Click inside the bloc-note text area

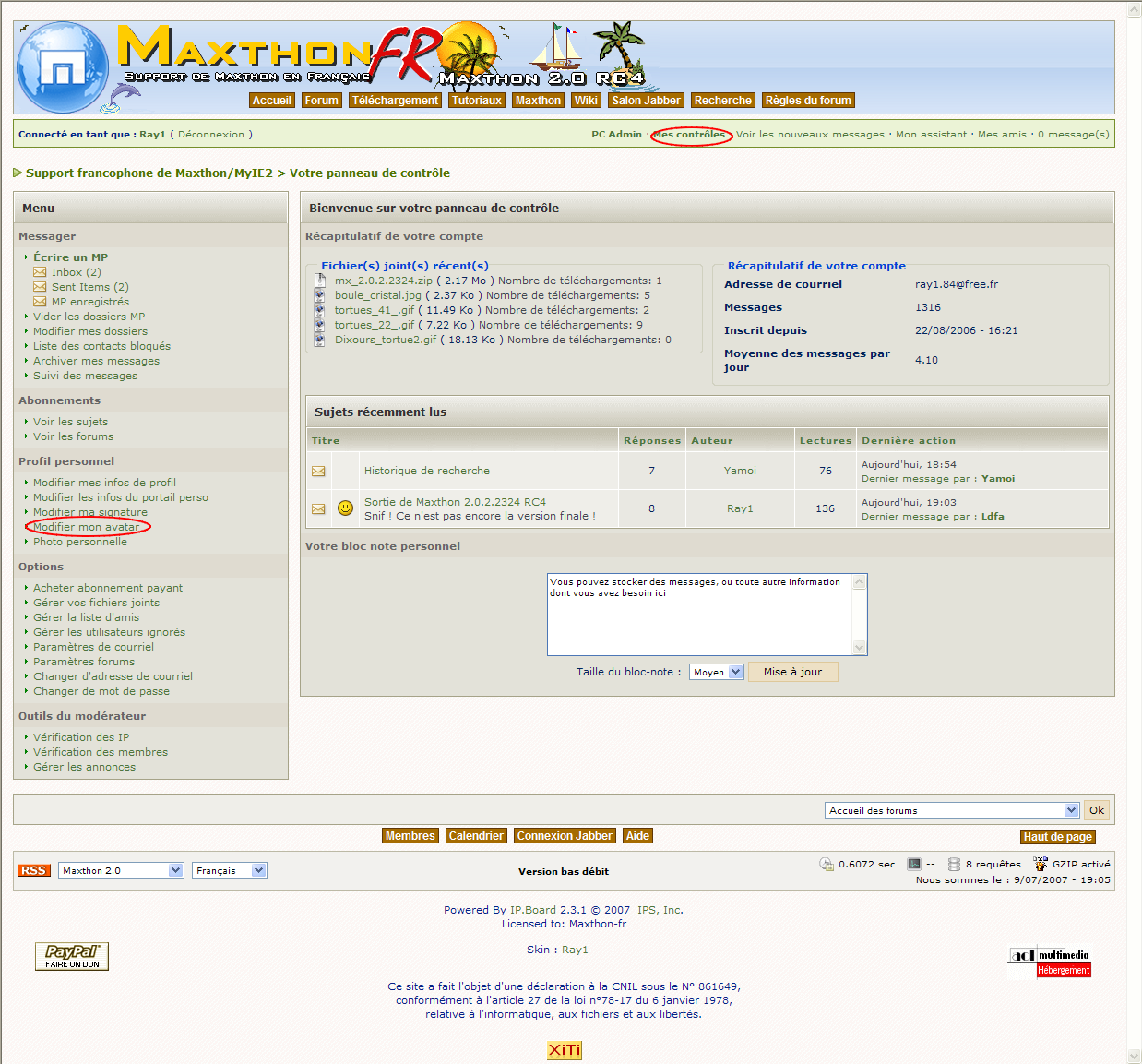(x=700, y=615)
